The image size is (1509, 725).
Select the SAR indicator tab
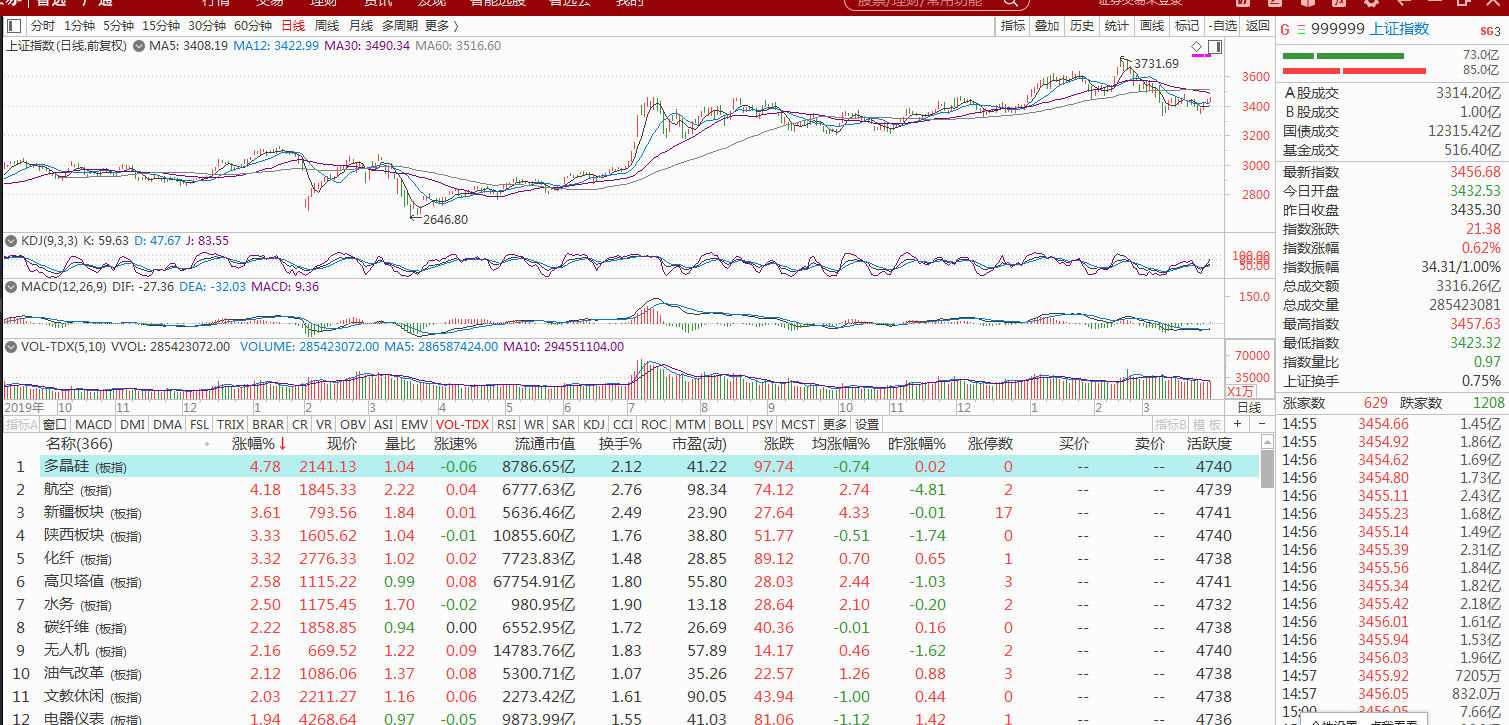[x=564, y=424]
